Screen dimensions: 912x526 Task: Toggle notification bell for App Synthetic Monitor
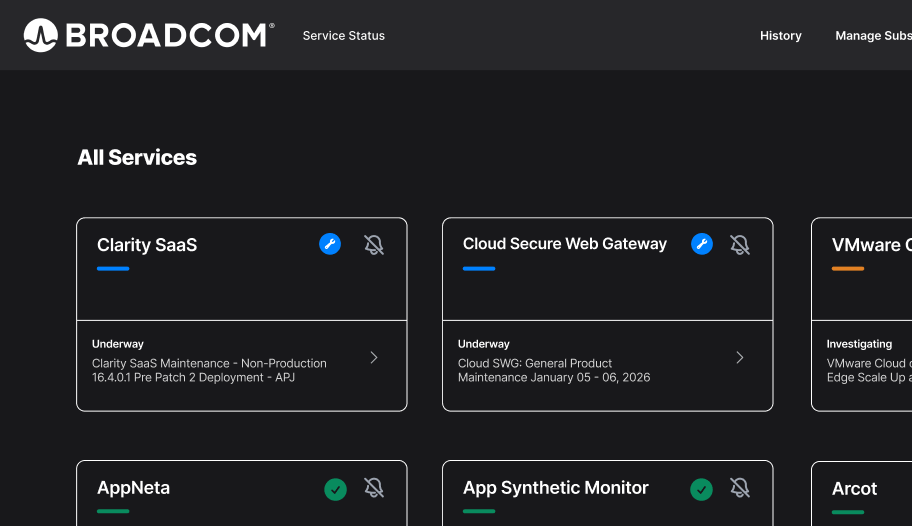(x=740, y=488)
